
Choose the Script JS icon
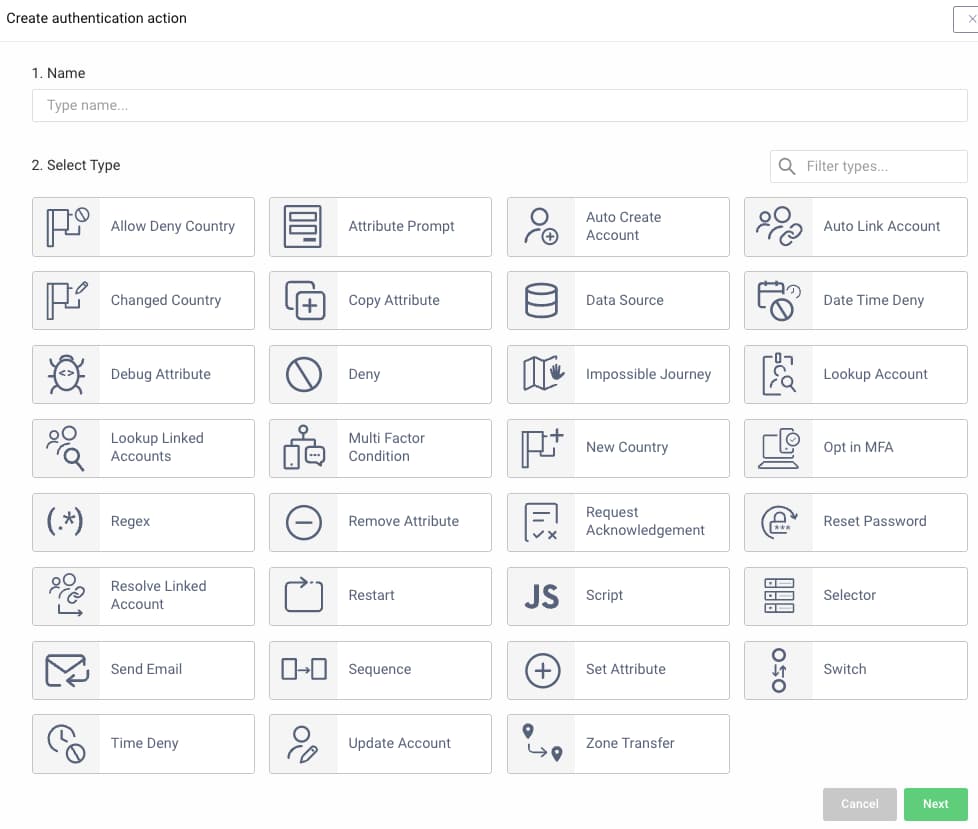[542, 596]
